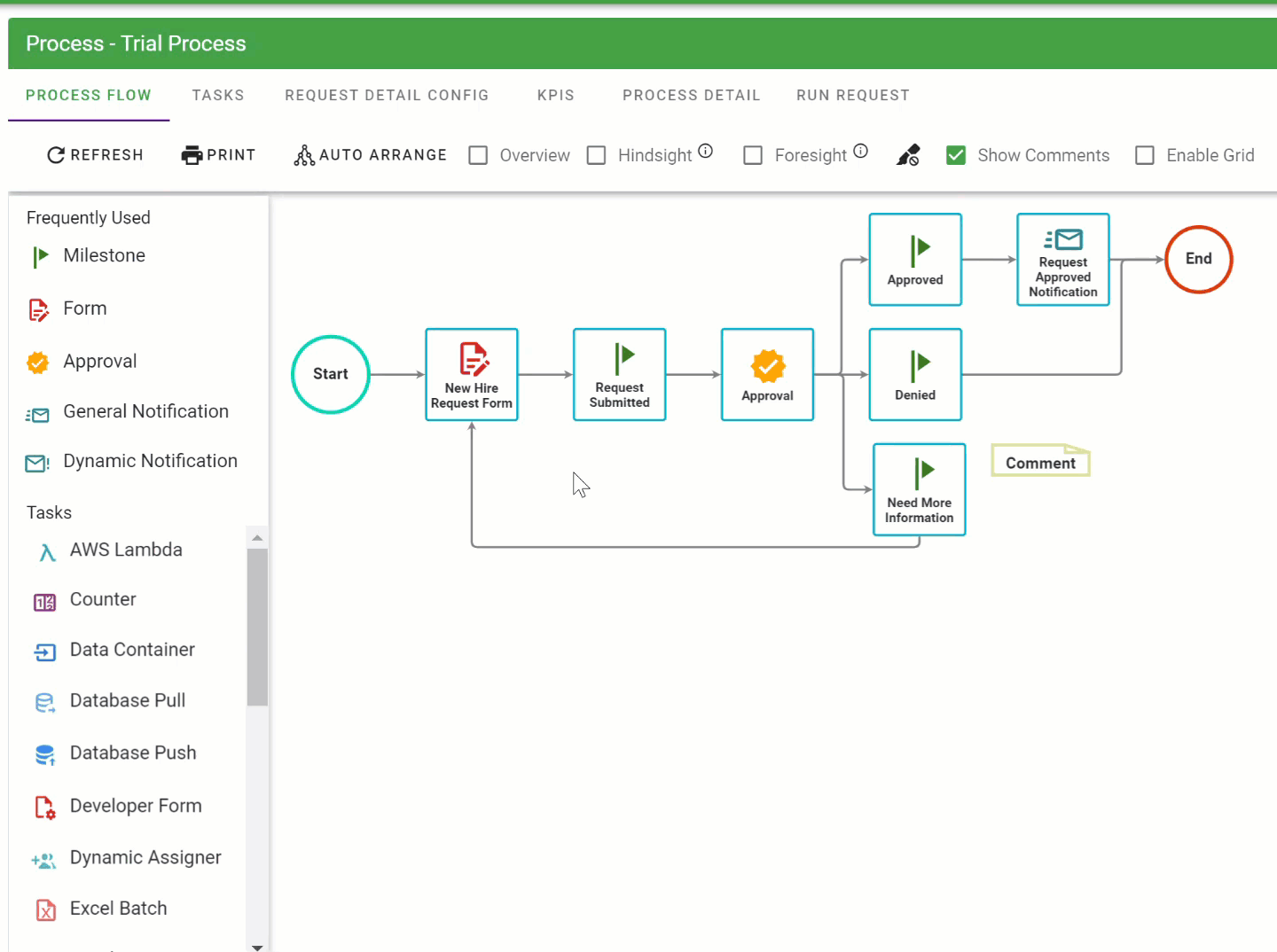Toggle the Foresight checkbox
The width and height of the screenshot is (1277, 952).
point(753,156)
